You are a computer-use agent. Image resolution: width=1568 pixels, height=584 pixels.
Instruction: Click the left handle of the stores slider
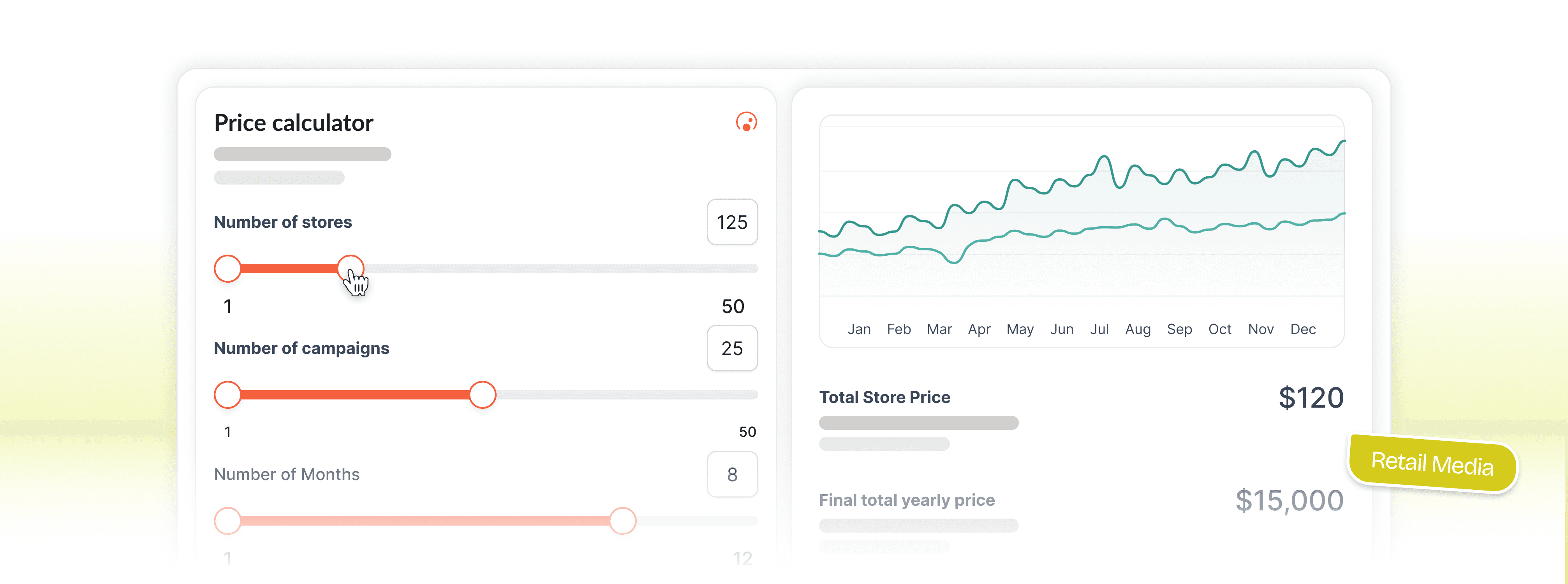point(228,268)
